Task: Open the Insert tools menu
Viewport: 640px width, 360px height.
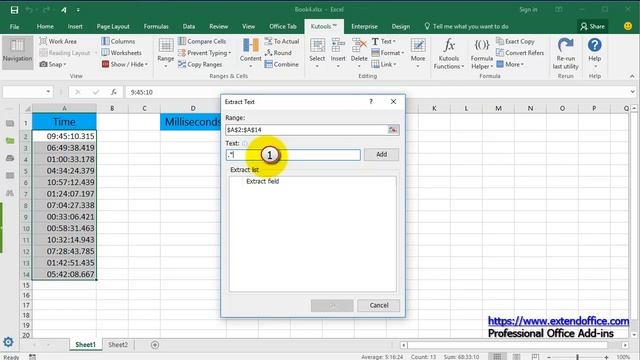Action: [x=338, y=52]
